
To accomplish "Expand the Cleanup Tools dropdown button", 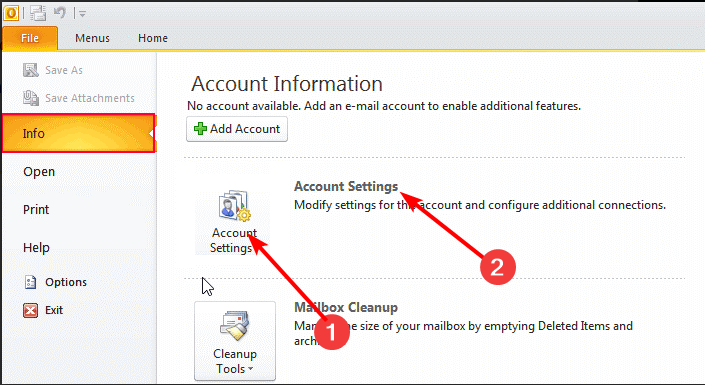I will (235, 341).
